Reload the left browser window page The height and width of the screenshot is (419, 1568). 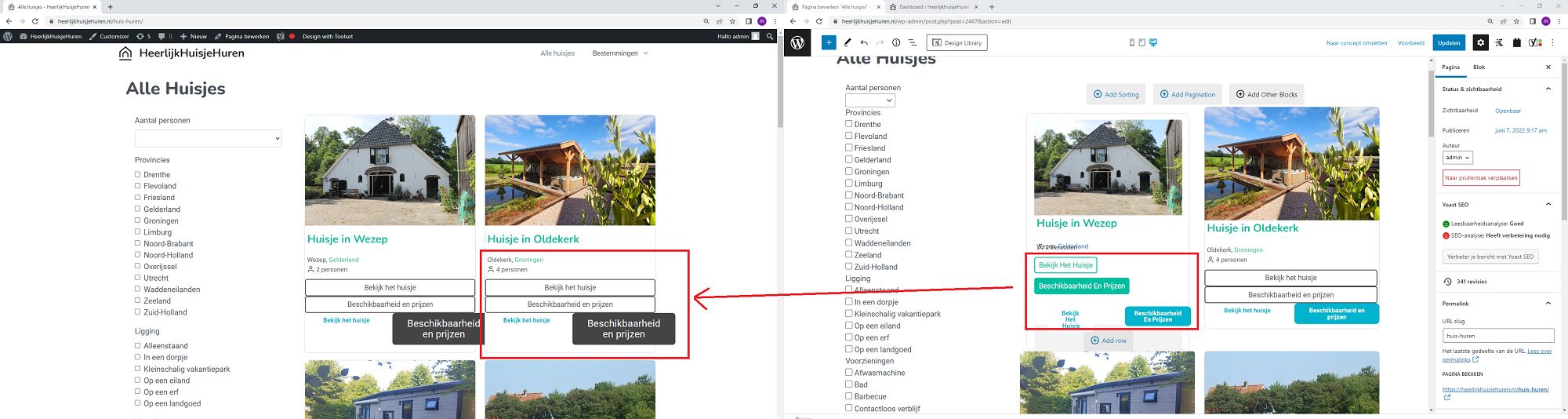tap(35, 21)
